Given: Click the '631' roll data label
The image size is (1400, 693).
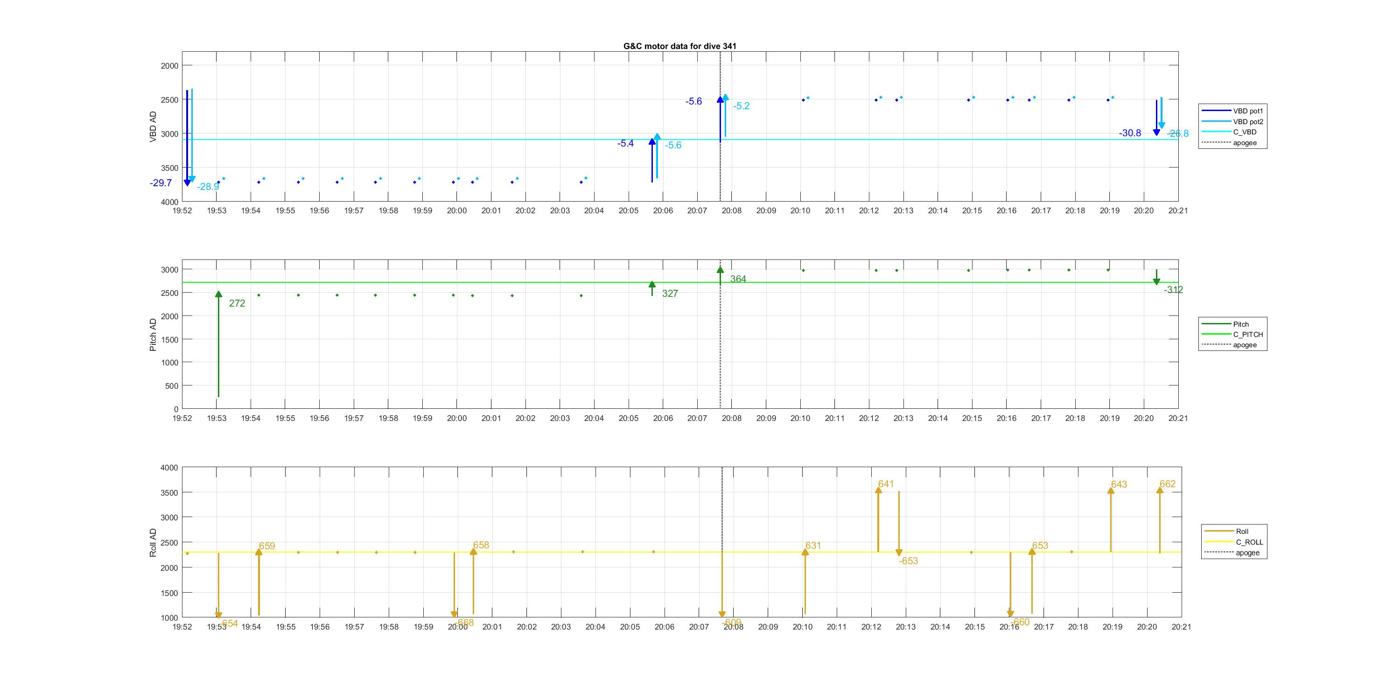Looking at the screenshot, I should (813, 546).
